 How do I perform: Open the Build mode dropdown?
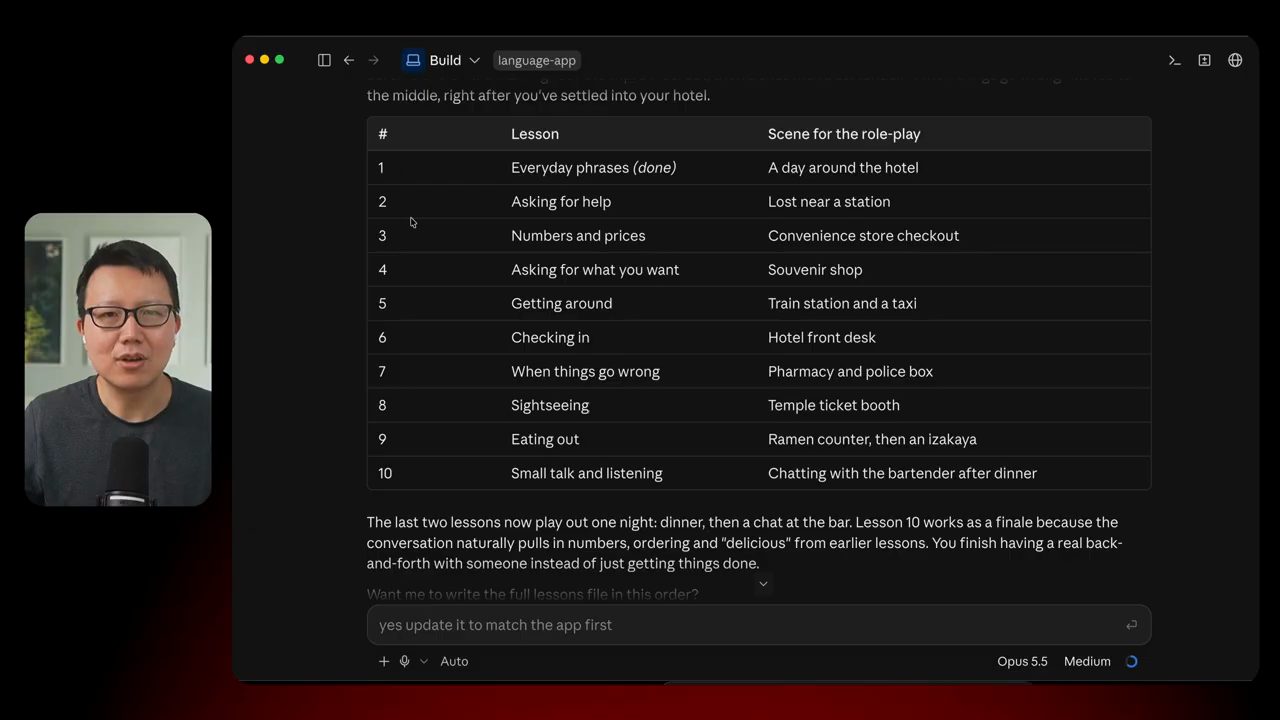point(442,60)
